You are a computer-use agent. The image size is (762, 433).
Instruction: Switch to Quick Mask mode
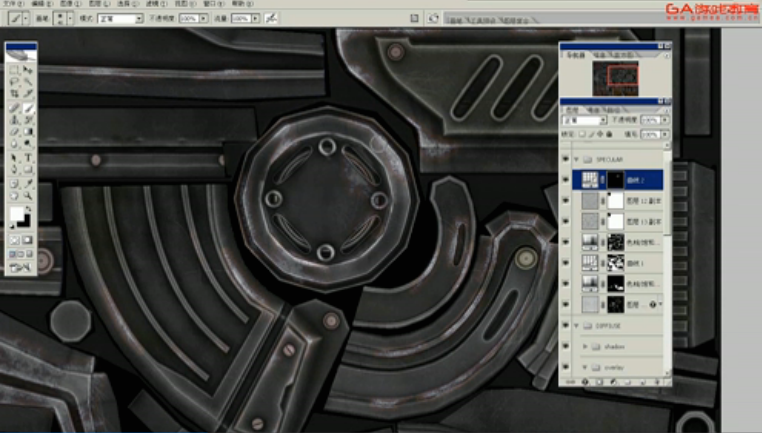pos(27,240)
